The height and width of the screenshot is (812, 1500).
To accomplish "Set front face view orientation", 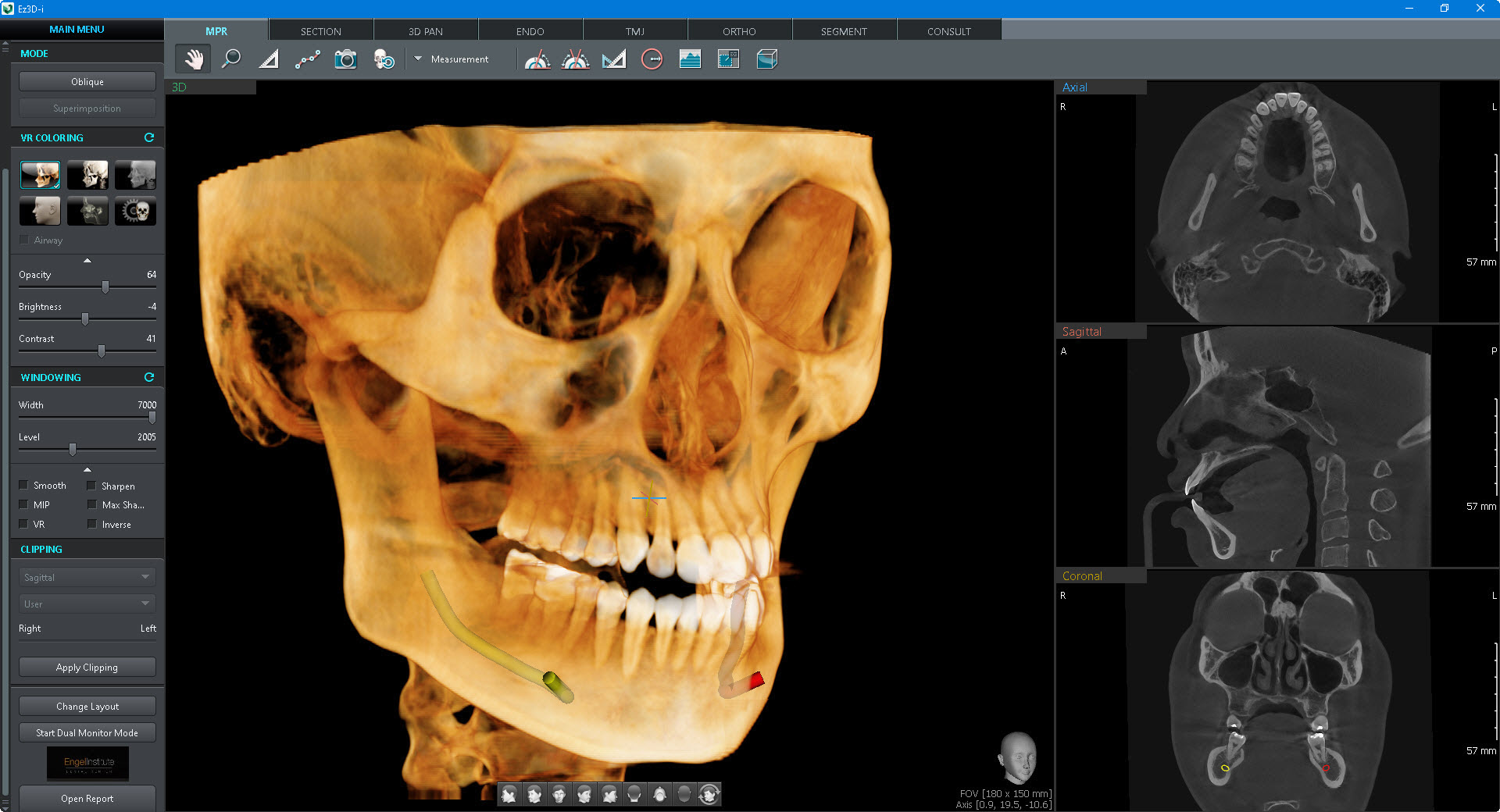I will point(559,795).
